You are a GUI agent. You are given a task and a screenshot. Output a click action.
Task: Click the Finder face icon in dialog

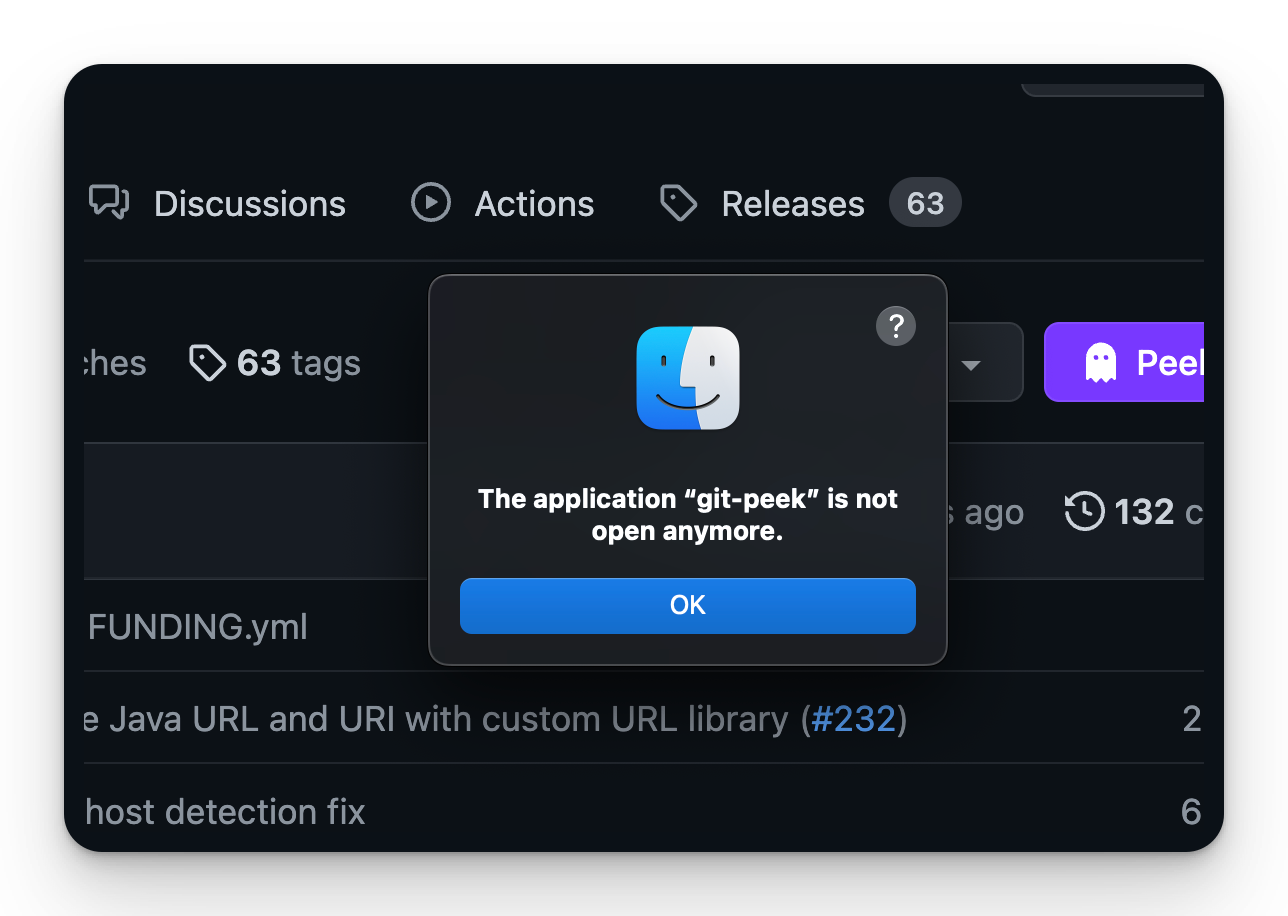[x=688, y=378]
